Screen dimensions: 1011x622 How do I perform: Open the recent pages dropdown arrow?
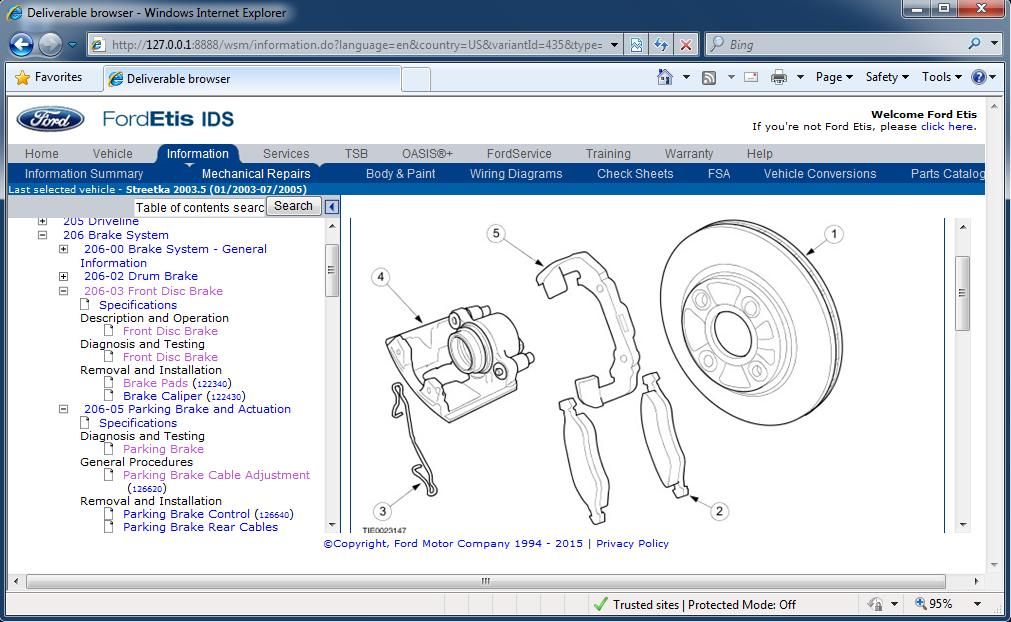pyautogui.click(x=72, y=45)
